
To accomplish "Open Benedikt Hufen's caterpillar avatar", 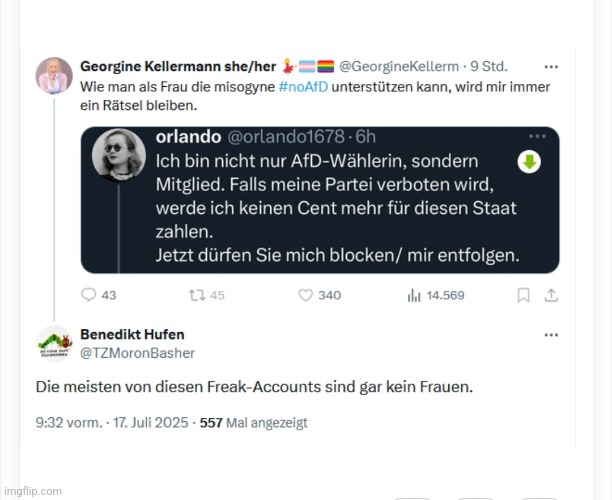I will point(55,344).
